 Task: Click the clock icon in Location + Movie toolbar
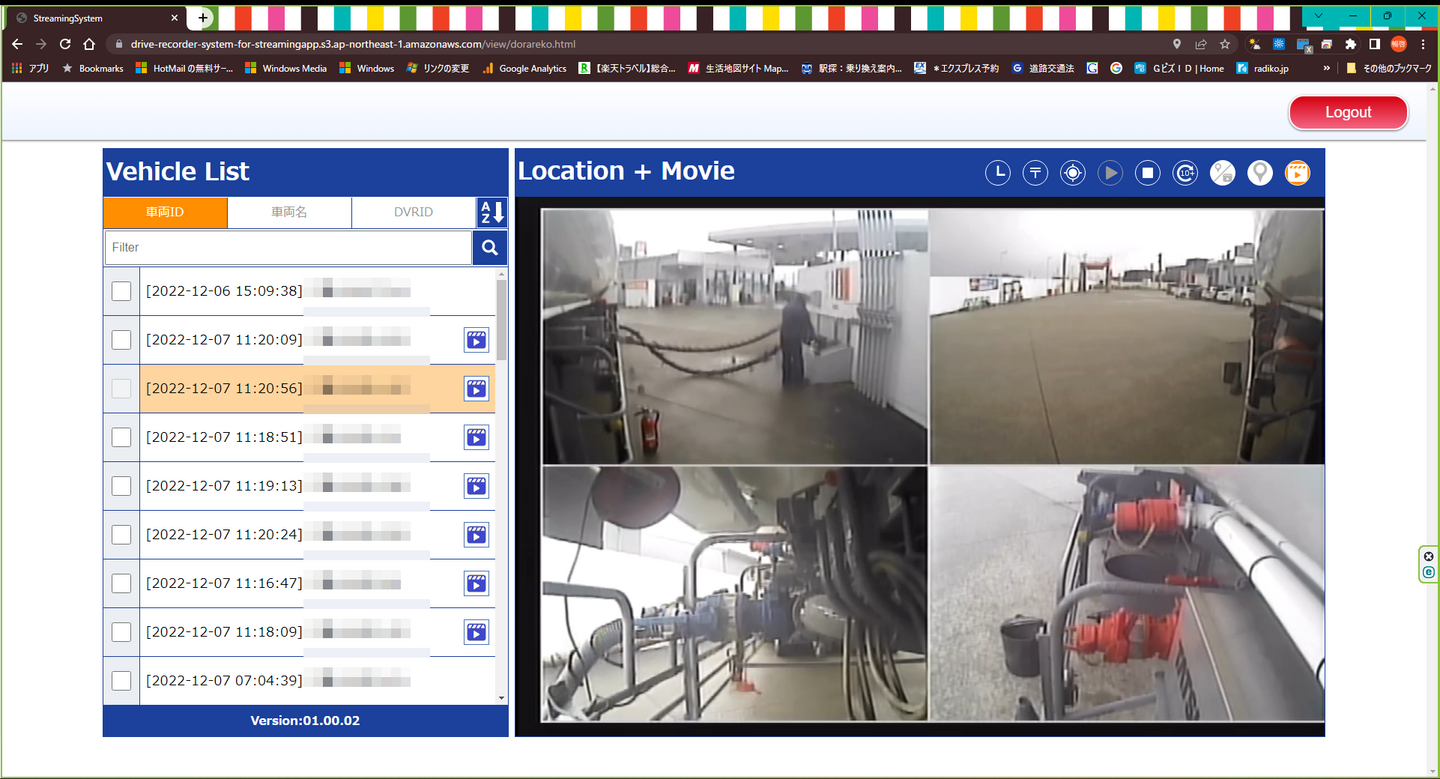tap(997, 173)
